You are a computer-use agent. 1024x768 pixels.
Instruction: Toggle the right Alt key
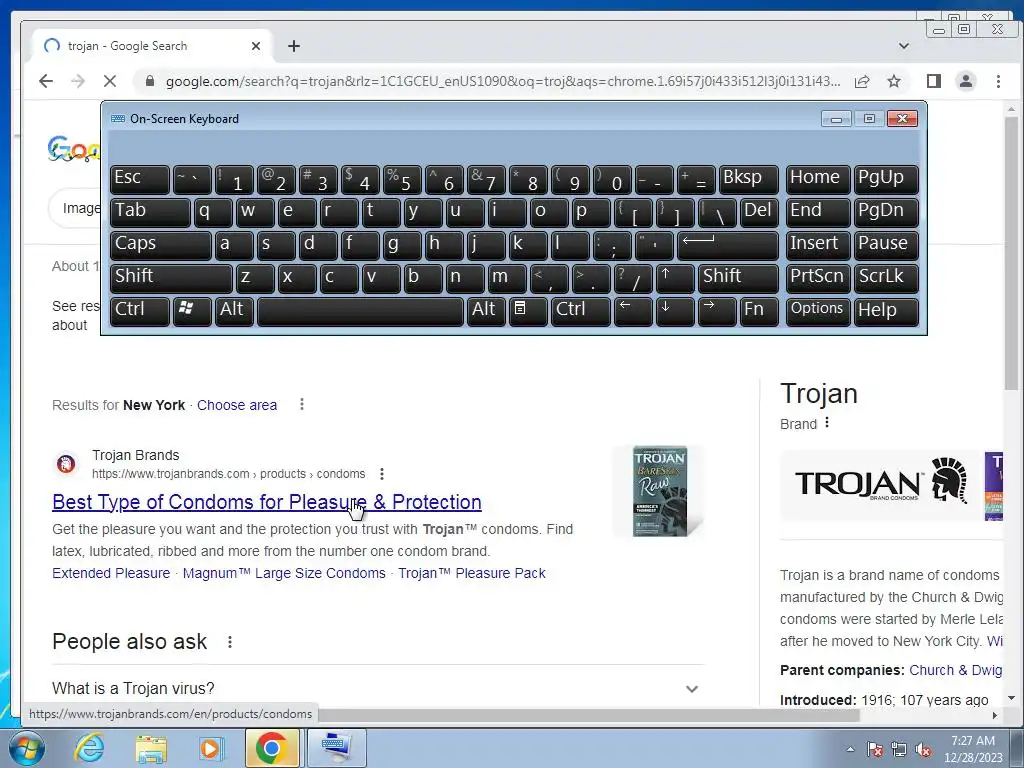click(486, 311)
